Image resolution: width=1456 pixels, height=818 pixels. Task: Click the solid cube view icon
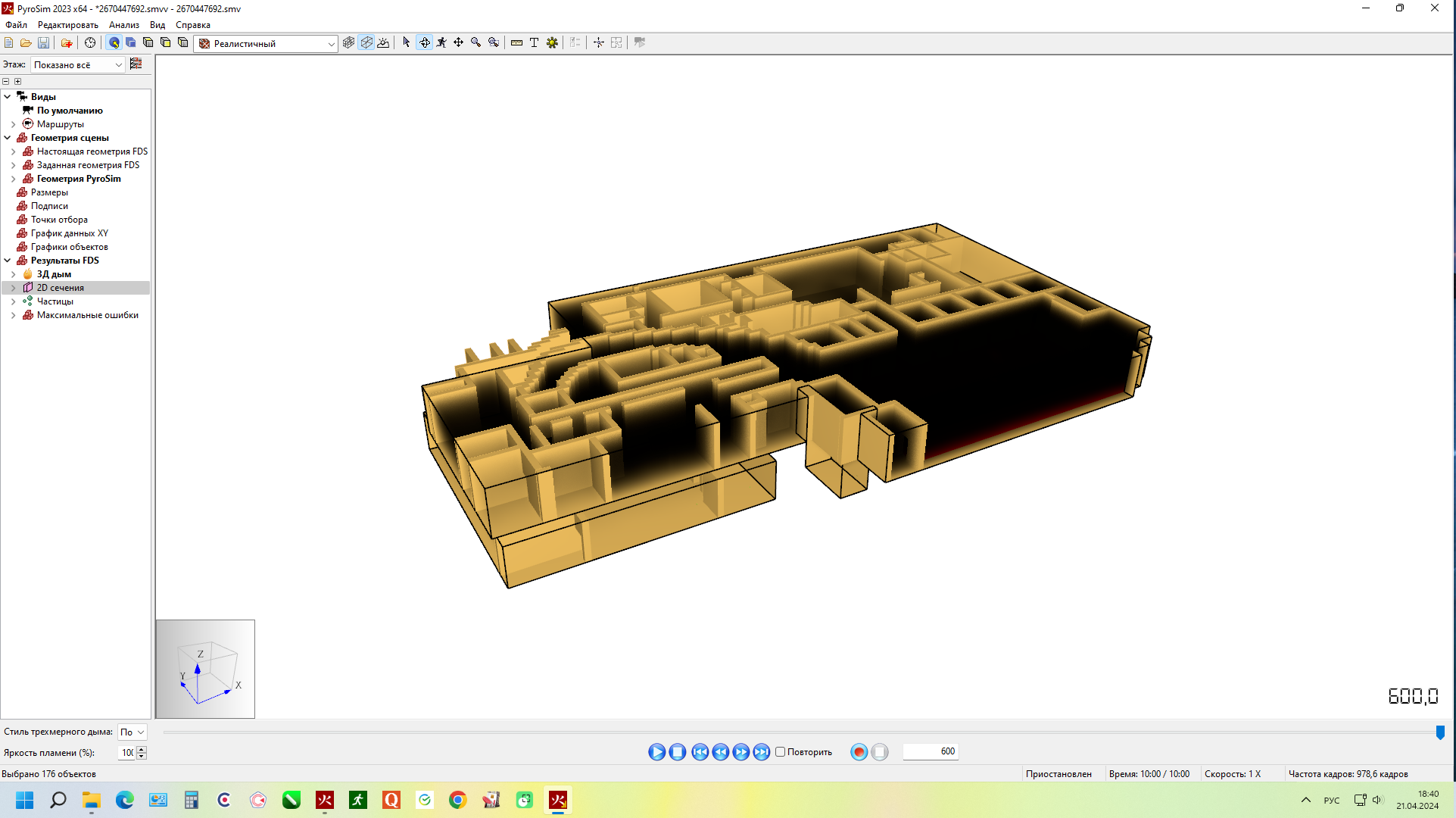tap(148, 43)
